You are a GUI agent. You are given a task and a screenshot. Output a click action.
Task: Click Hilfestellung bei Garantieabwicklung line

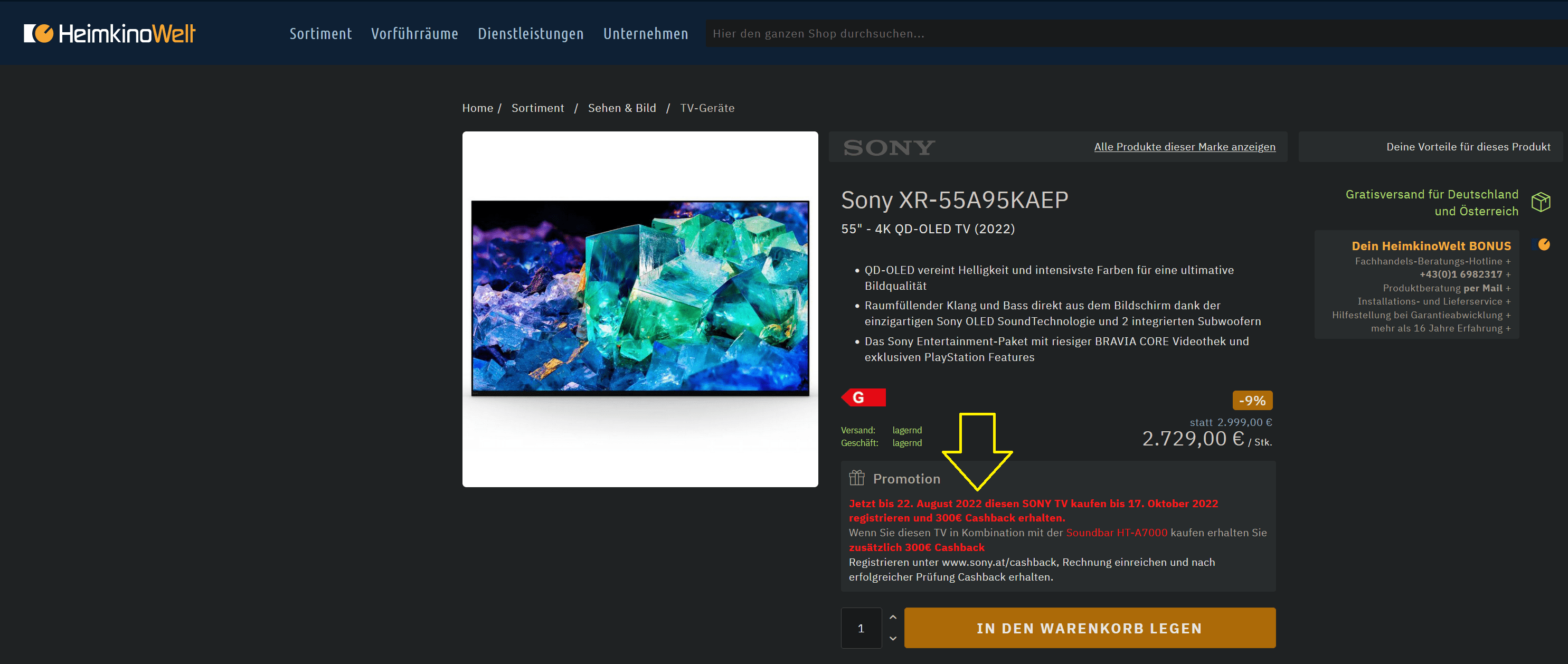[1421, 315]
